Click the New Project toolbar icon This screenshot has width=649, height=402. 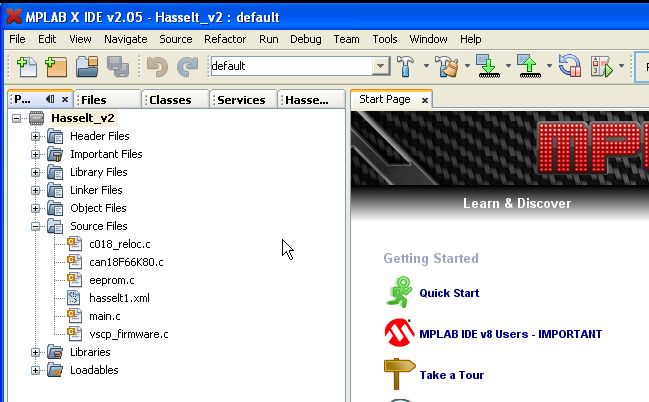[56, 67]
